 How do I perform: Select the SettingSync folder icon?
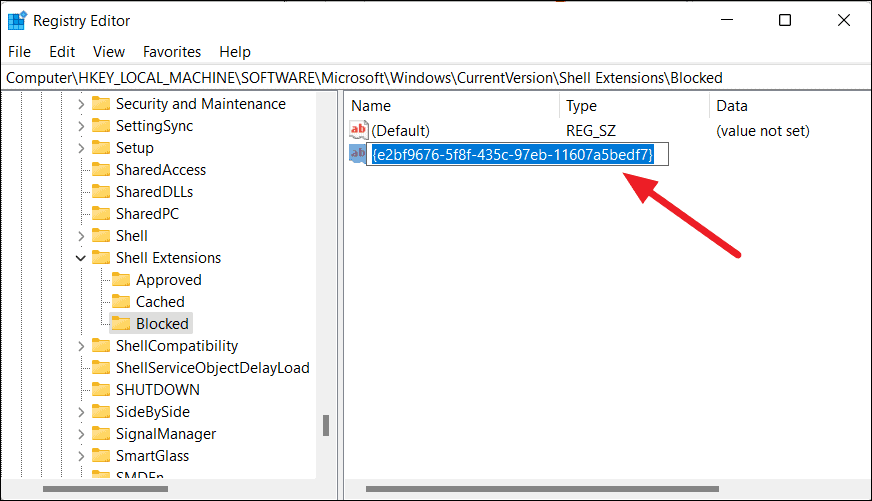101,126
